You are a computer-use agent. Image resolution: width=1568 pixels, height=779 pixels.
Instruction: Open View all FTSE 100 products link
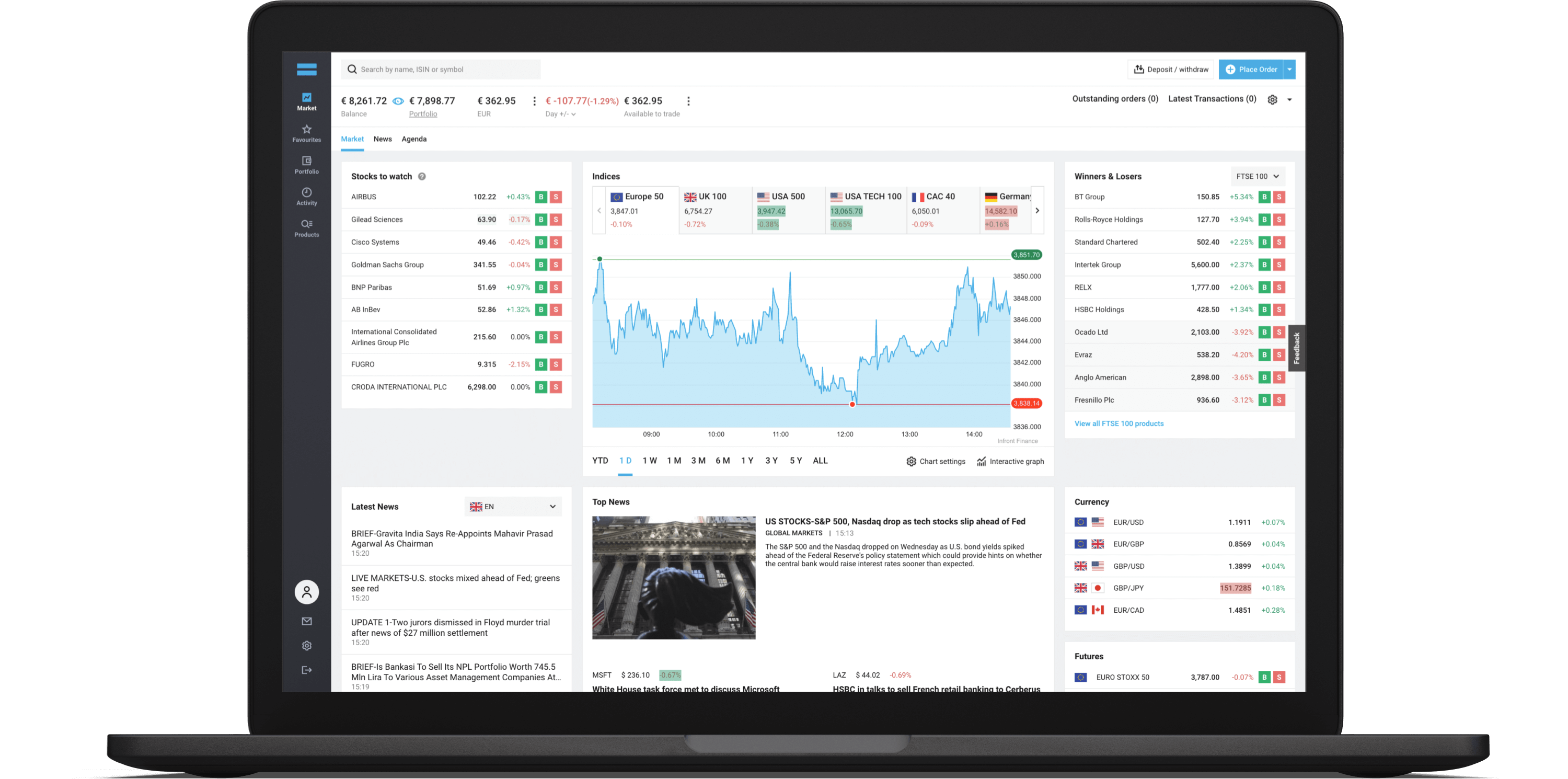[1119, 424]
